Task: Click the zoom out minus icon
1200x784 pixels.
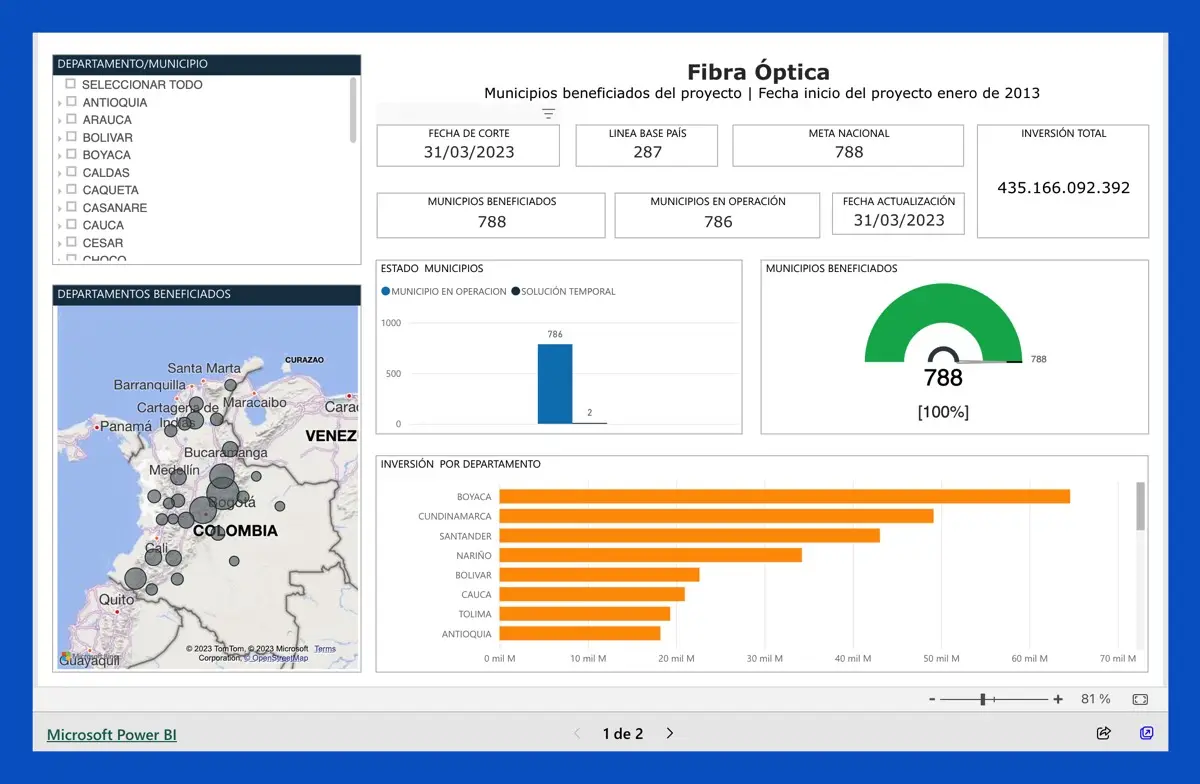Action: [932, 700]
